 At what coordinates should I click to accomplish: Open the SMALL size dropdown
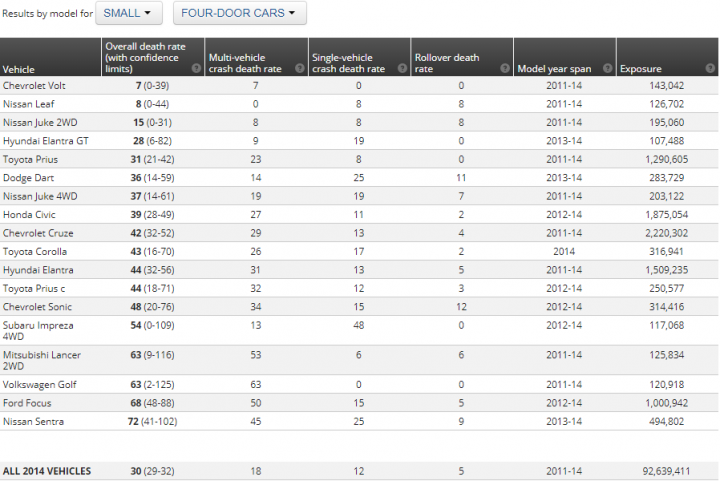click(x=129, y=13)
